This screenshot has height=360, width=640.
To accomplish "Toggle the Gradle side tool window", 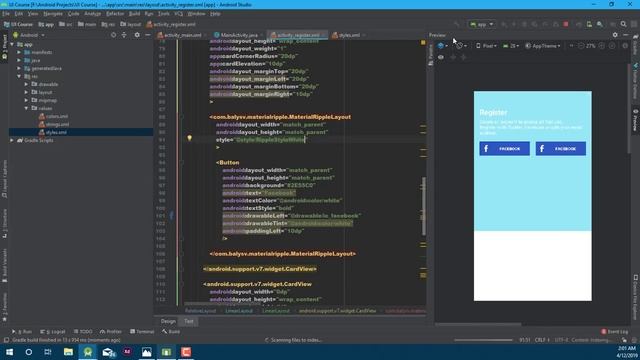I will pyautogui.click(x=636, y=46).
